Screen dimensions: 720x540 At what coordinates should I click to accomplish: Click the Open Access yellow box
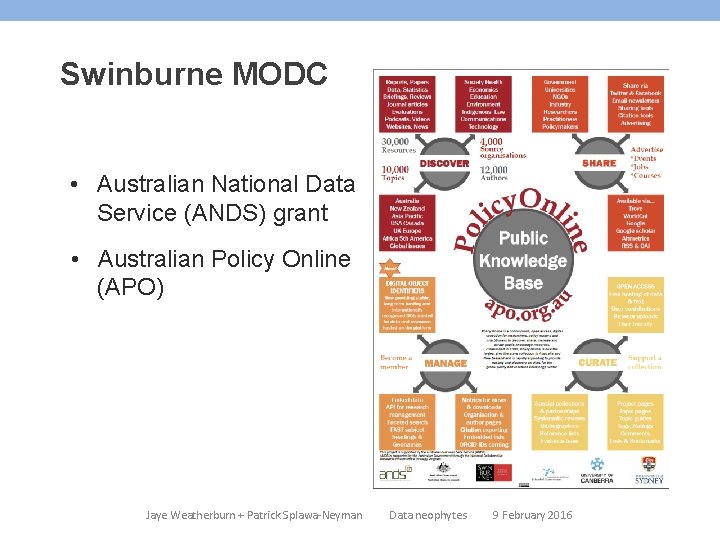pyautogui.click(x=636, y=305)
